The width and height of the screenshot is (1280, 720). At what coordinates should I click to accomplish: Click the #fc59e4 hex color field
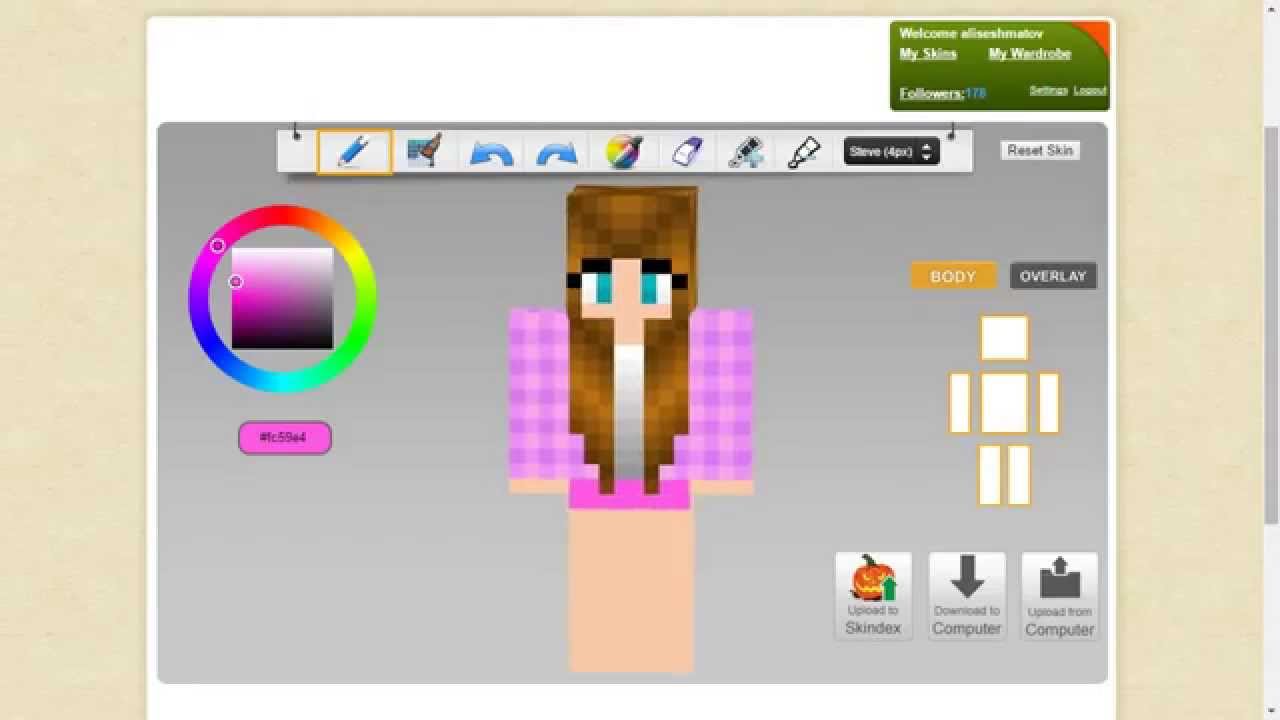pyautogui.click(x=285, y=438)
